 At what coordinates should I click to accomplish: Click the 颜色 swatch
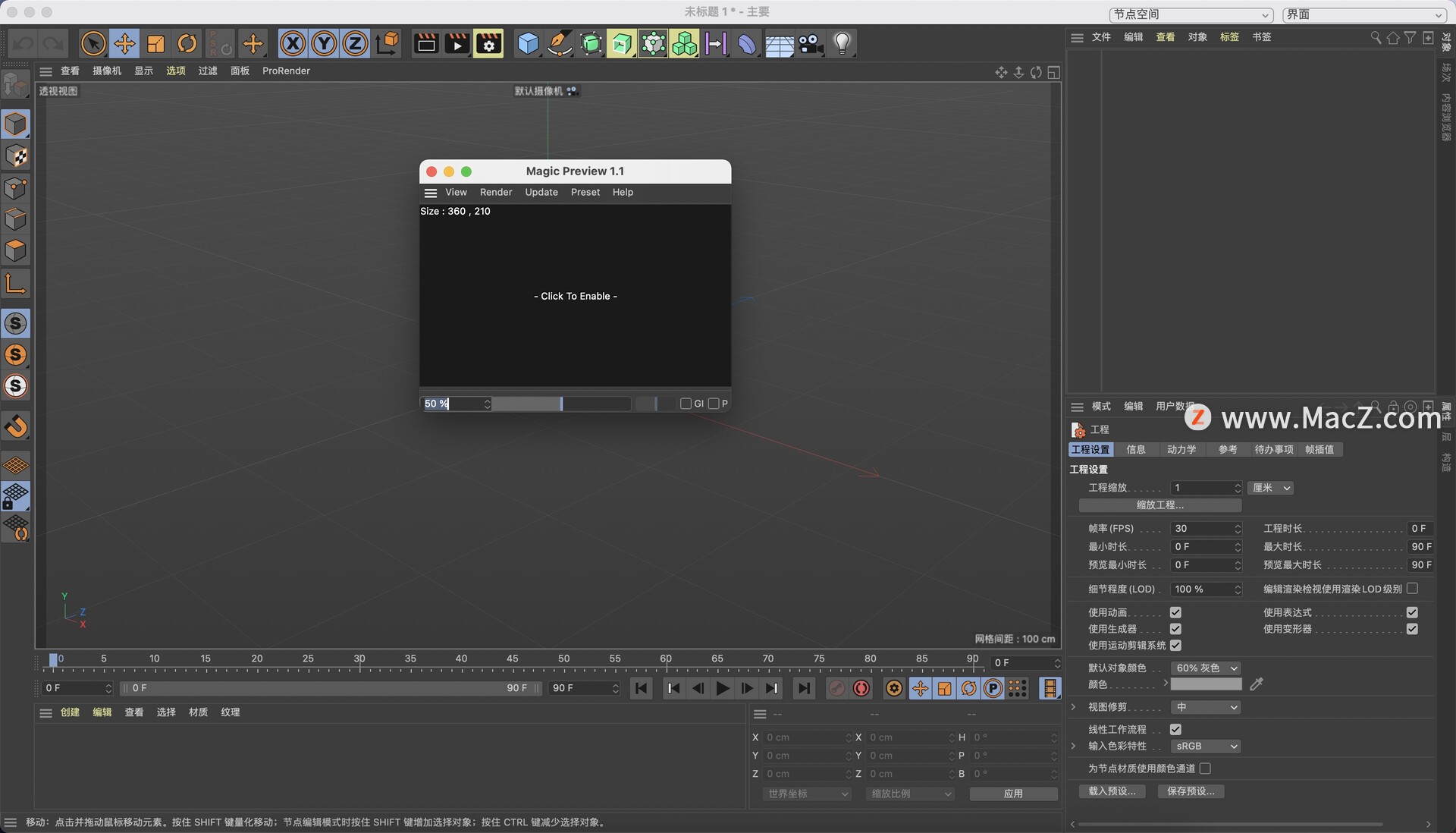pos(1207,684)
